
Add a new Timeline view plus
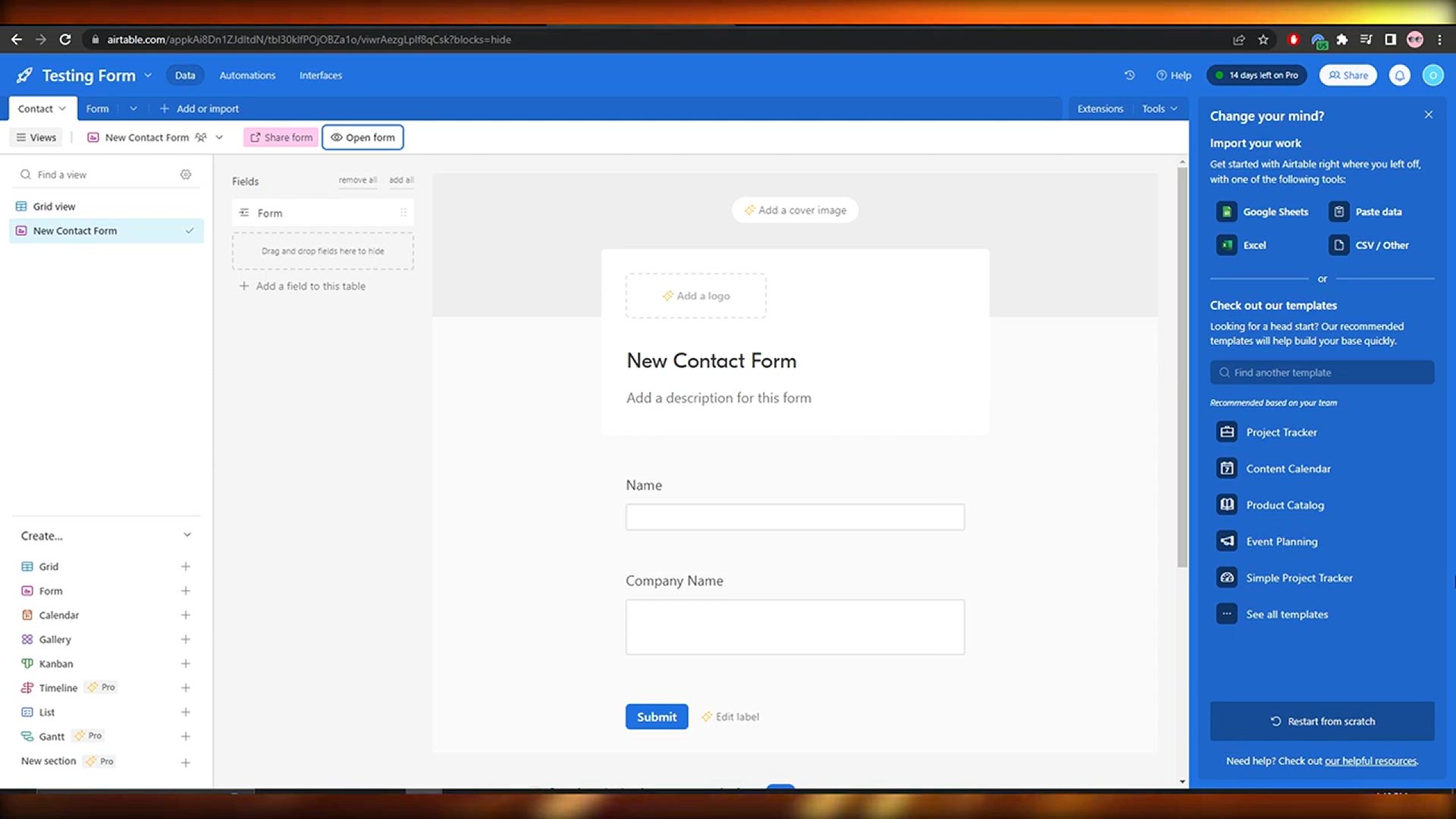tap(185, 688)
